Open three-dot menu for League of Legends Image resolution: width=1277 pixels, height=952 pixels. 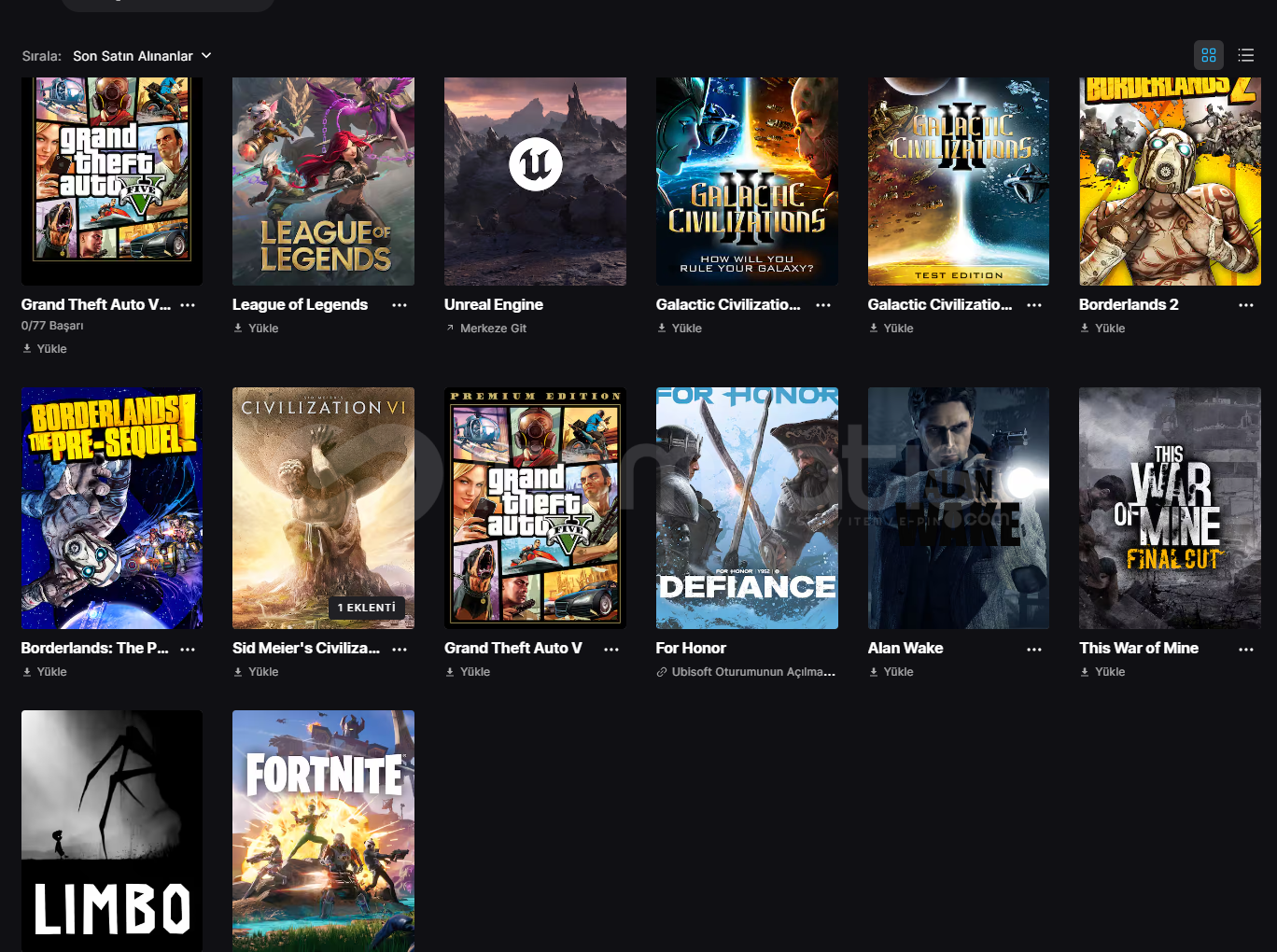(400, 305)
